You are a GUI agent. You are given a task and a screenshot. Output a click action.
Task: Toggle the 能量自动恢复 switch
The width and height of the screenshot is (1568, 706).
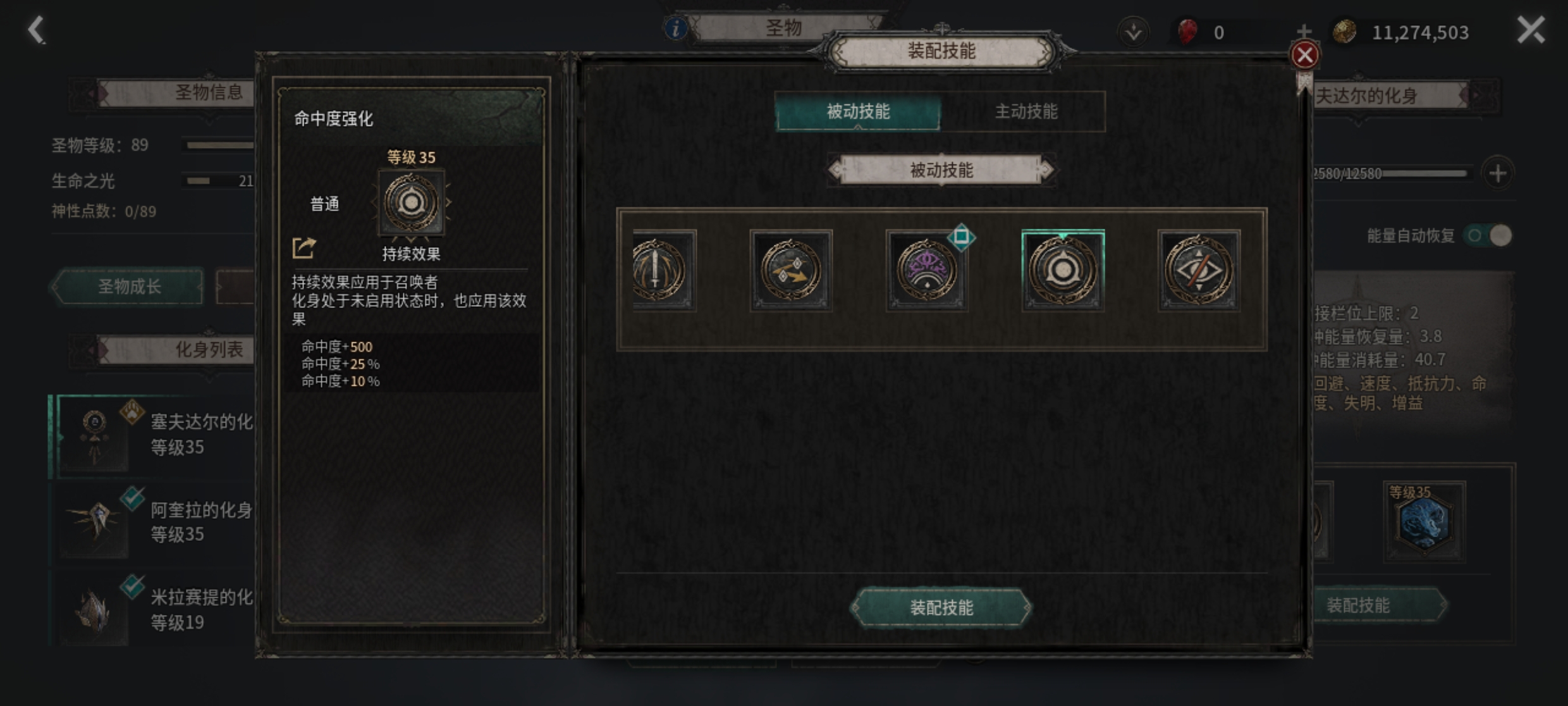coord(1490,235)
